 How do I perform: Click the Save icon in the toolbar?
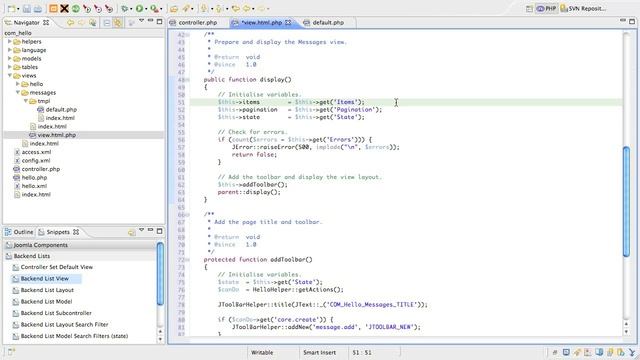pos(27,9)
